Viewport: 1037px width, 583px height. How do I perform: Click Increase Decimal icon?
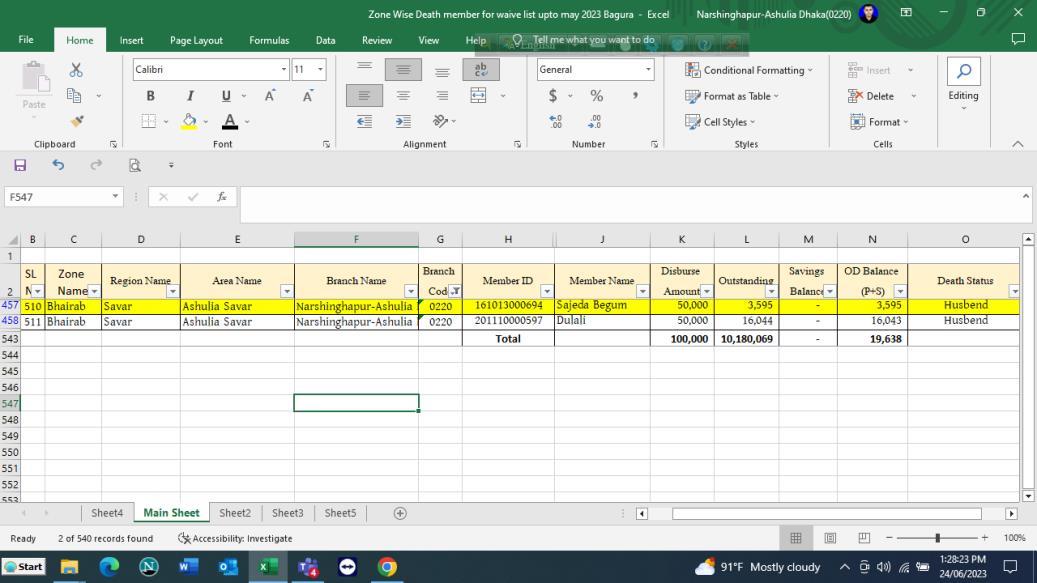556,122
